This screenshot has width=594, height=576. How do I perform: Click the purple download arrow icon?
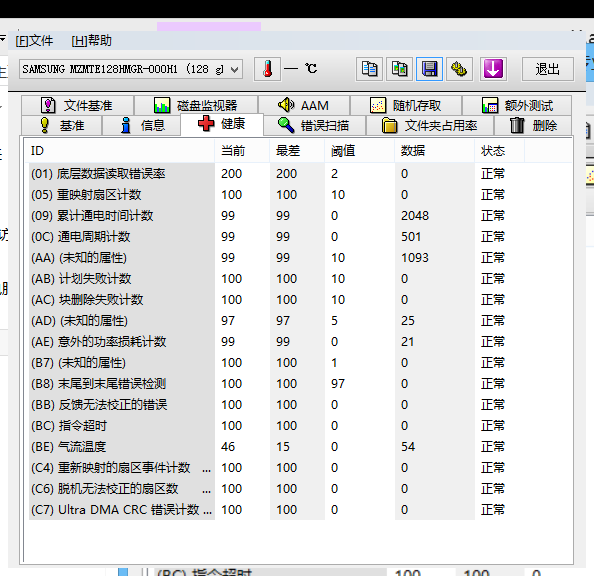[x=493, y=69]
